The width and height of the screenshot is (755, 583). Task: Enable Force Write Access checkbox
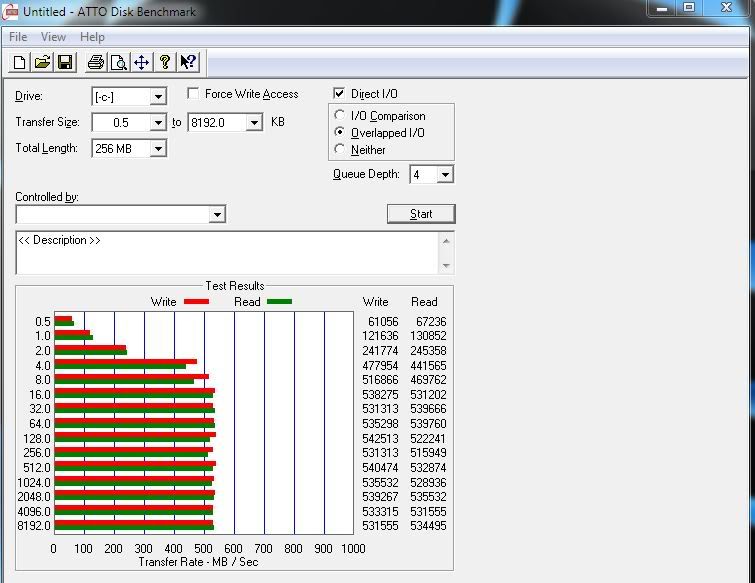click(x=193, y=93)
